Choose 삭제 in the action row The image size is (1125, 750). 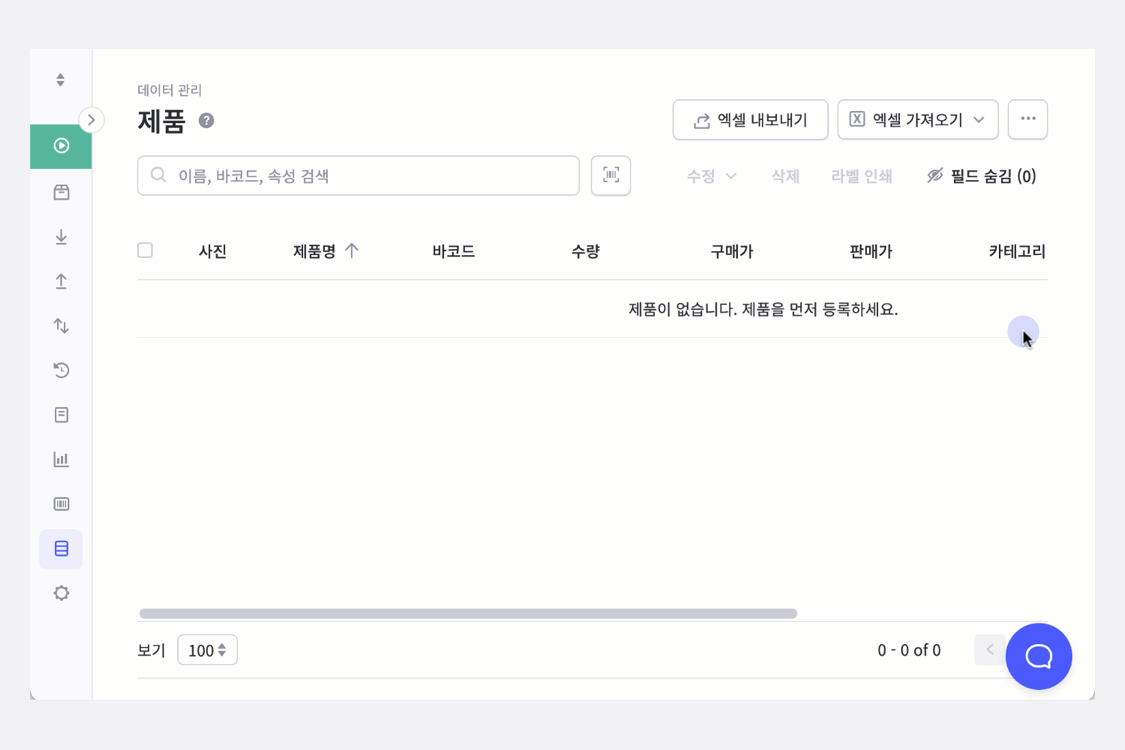point(784,175)
